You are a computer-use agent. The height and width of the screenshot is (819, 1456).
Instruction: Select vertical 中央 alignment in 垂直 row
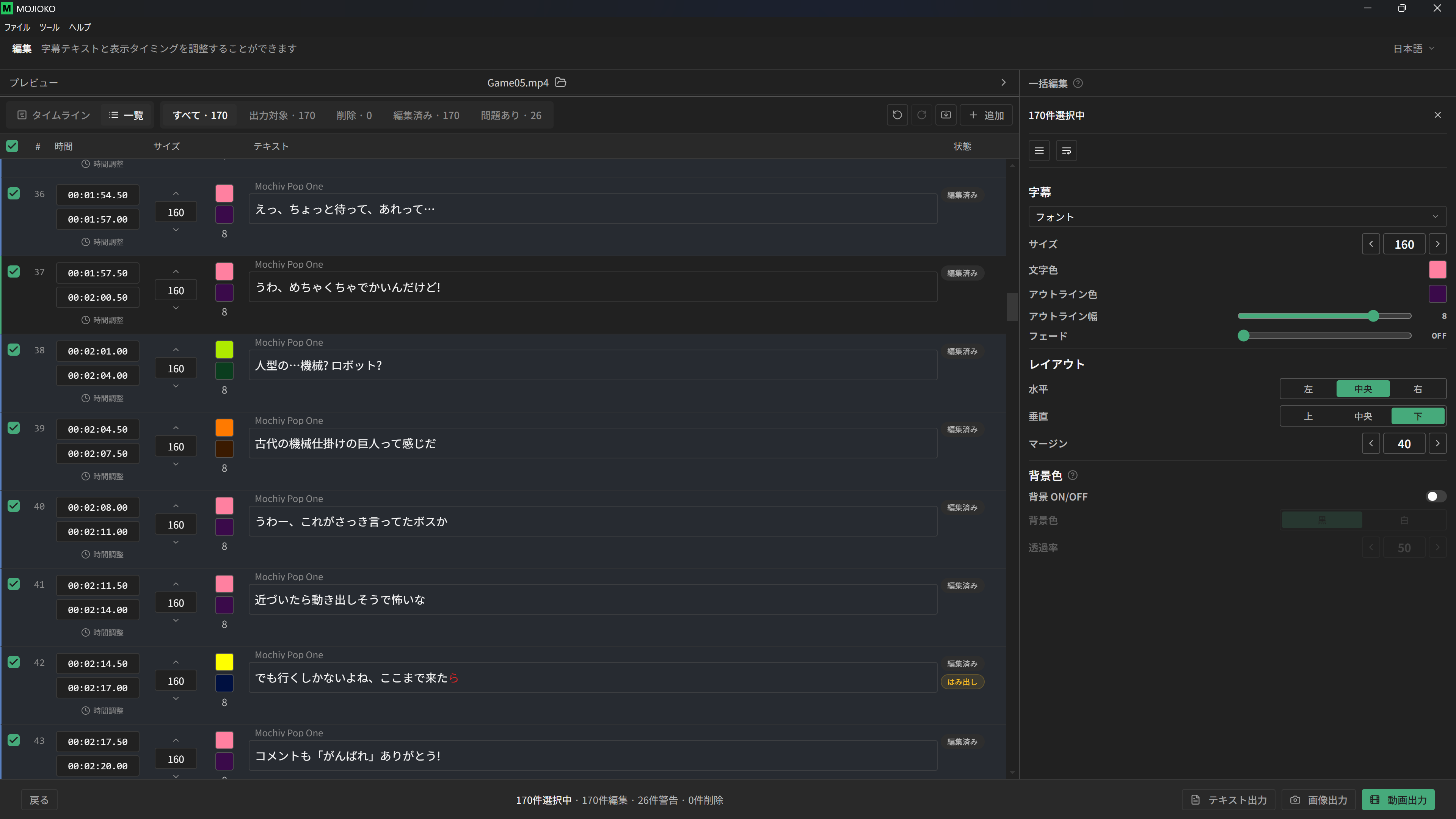[x=1363, y=417]
